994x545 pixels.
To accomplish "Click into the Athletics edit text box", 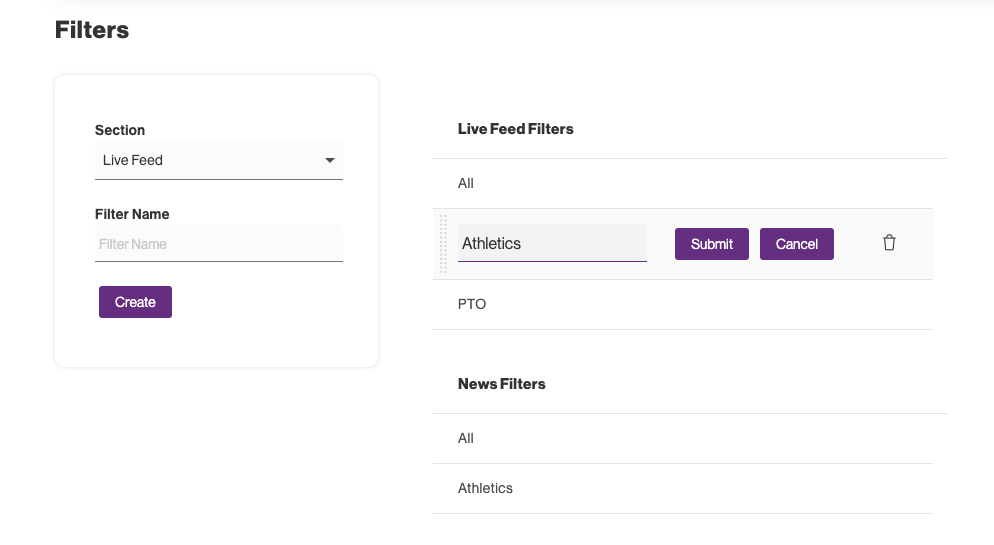I will coord(551,243).
